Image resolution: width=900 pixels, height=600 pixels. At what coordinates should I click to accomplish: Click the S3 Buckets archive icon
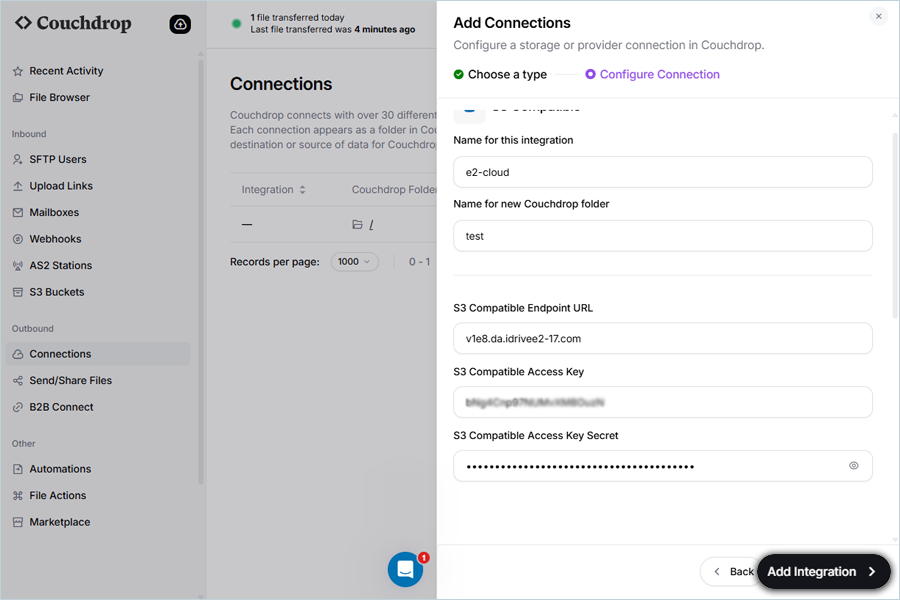click(x=18, y=292)
